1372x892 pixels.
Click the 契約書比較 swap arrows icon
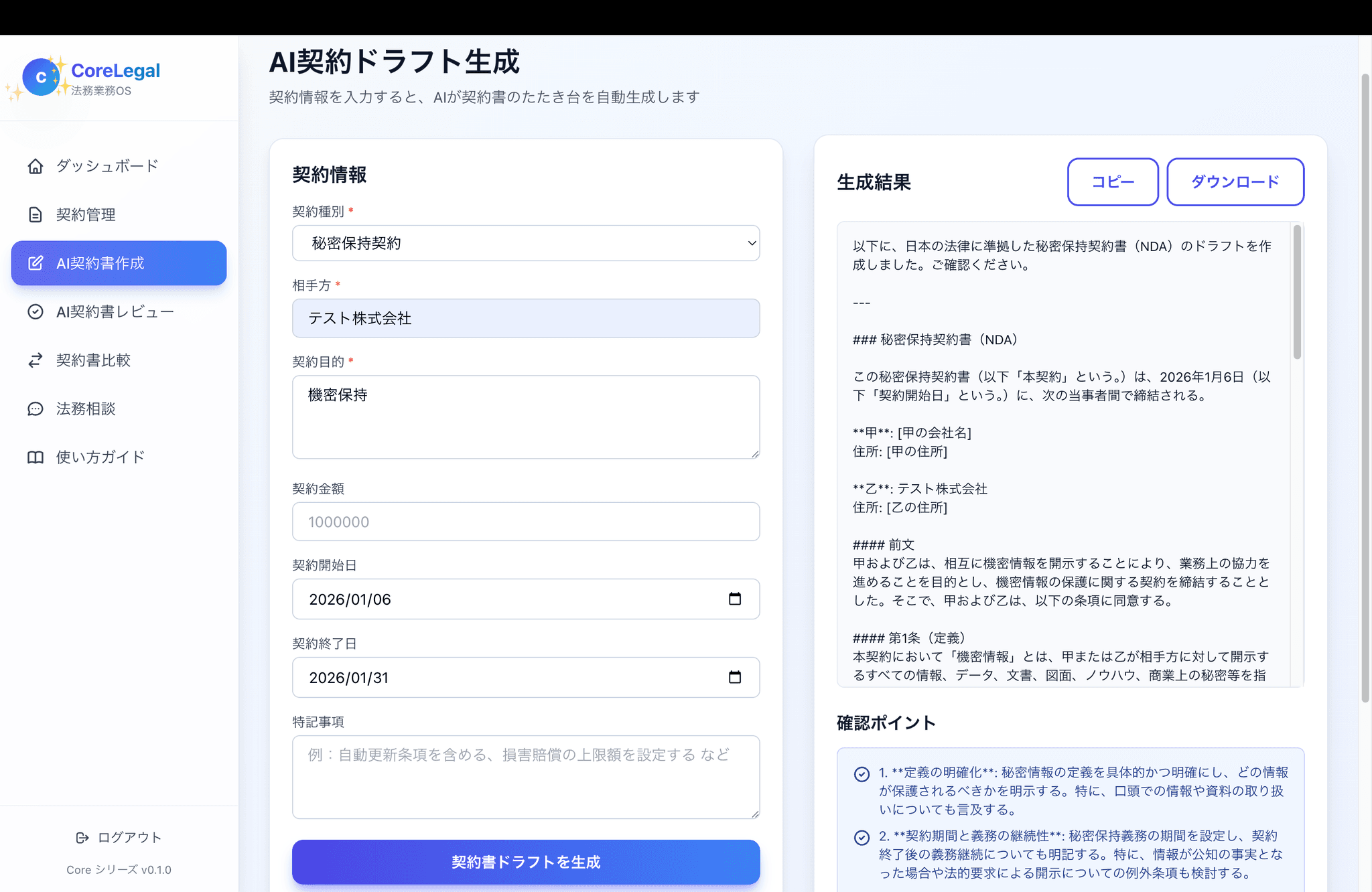pos(36,360)
